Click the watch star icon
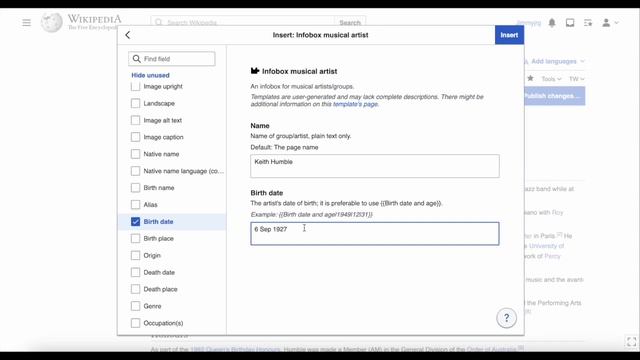 point(530,78)
